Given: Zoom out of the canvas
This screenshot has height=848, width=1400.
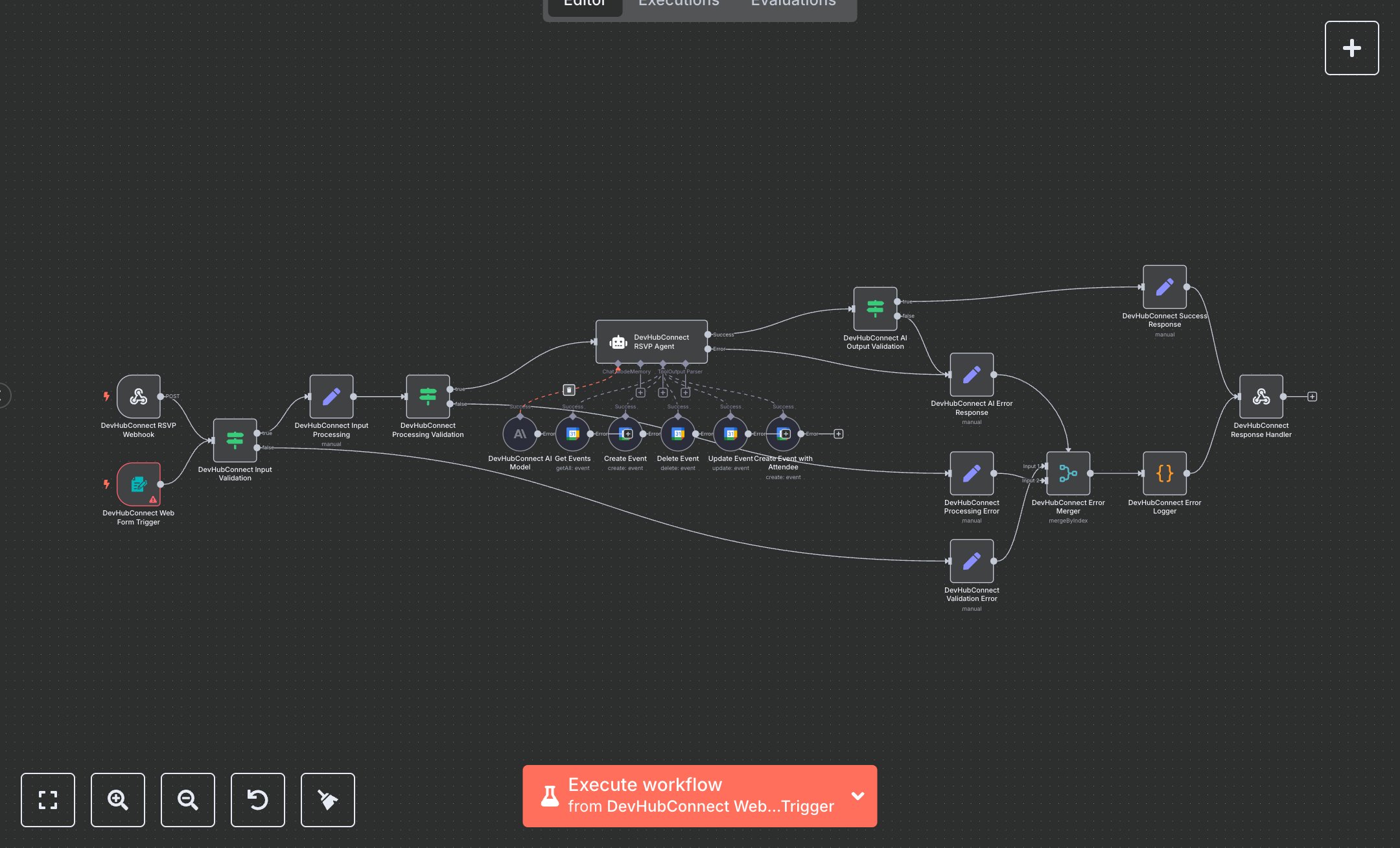Looking at the screenshot, I should click(x=188, y=799).
